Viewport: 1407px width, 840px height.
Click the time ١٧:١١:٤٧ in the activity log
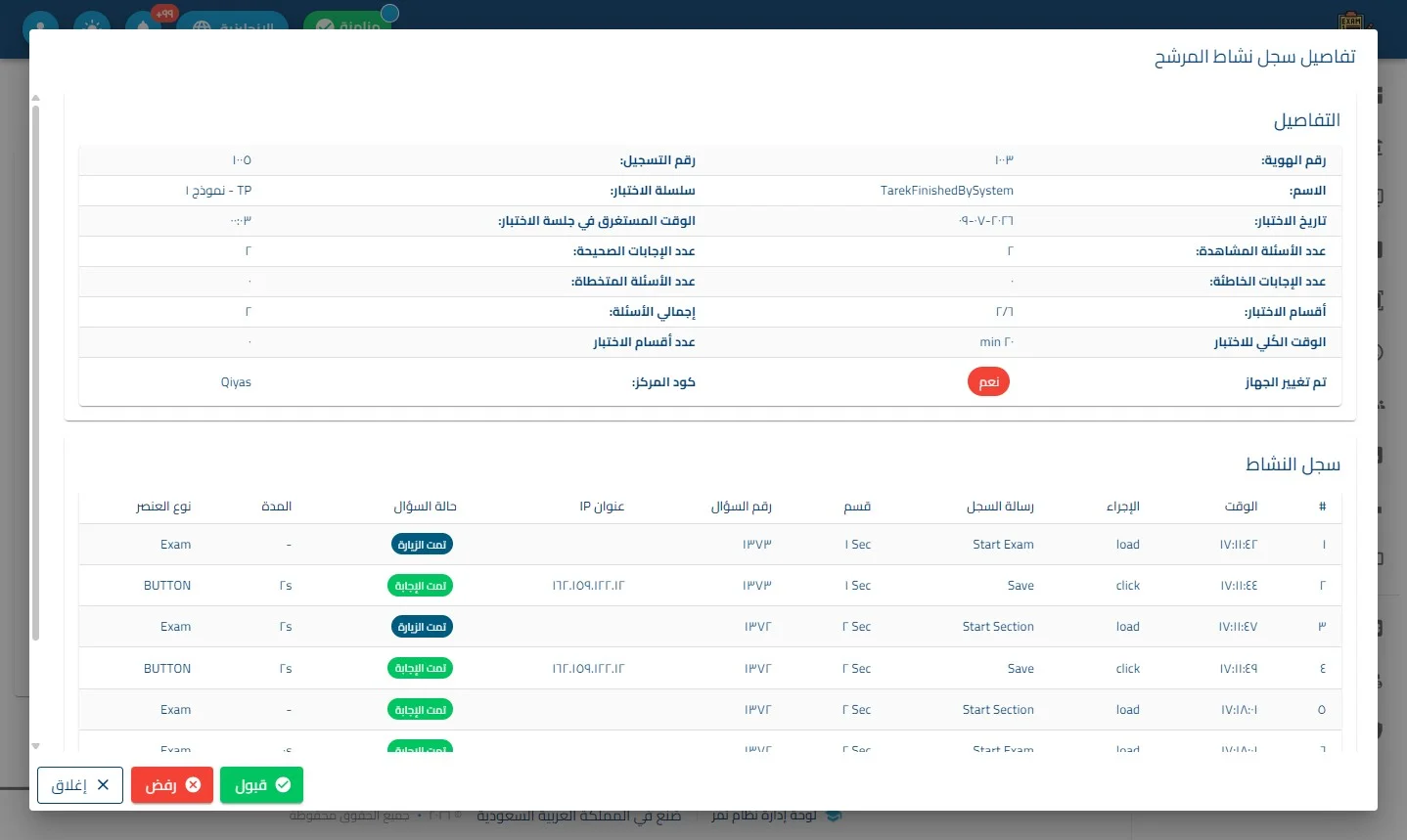(1238, 627)
